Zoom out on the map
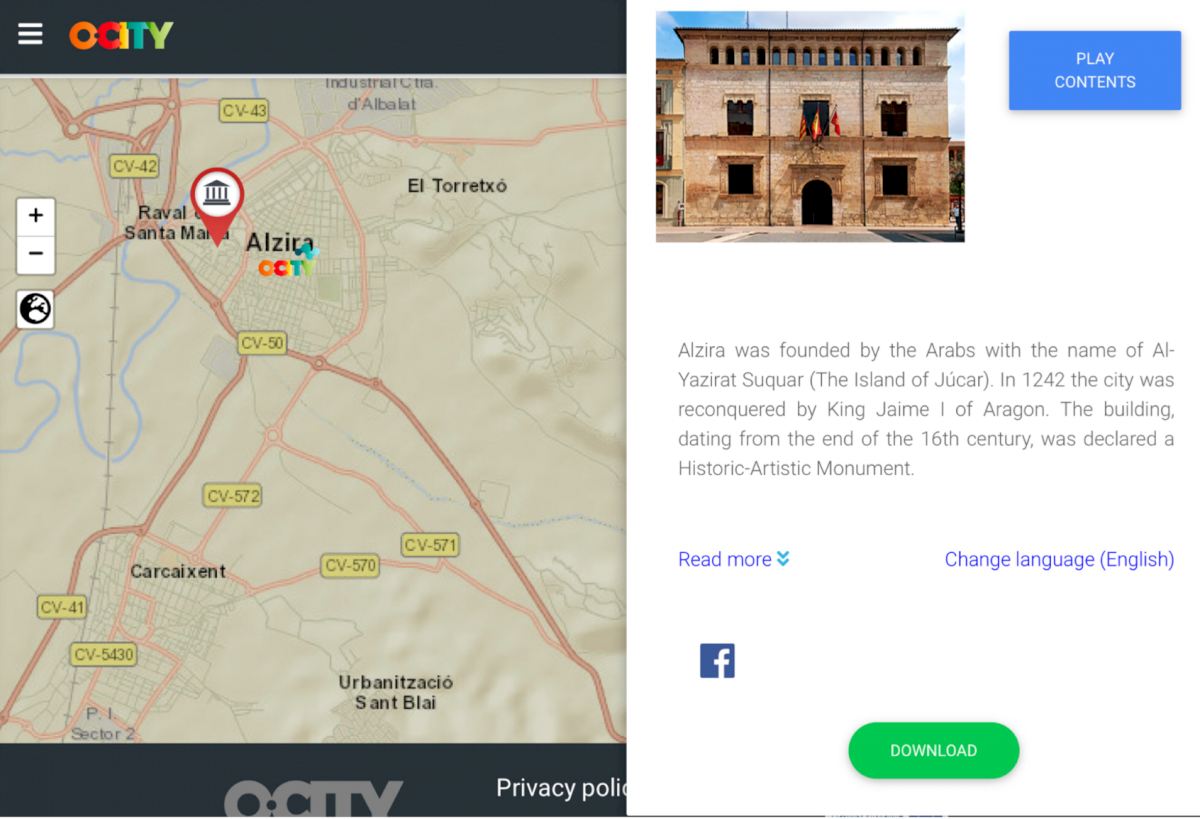Viewport: 1200px width, 819px height. (x=36, y=254)
